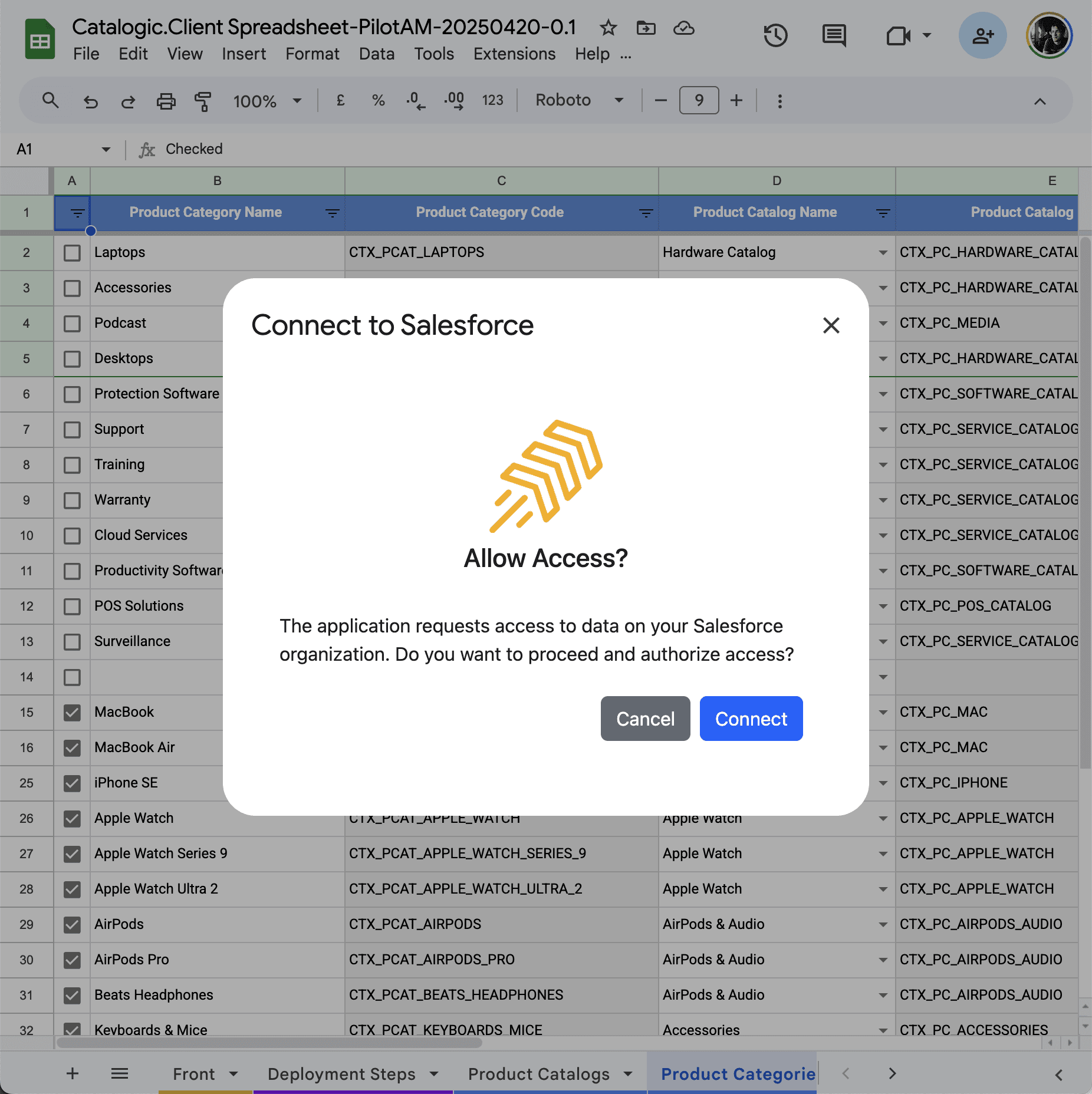
Task: Open the Data menu
Action: [377, 54]
